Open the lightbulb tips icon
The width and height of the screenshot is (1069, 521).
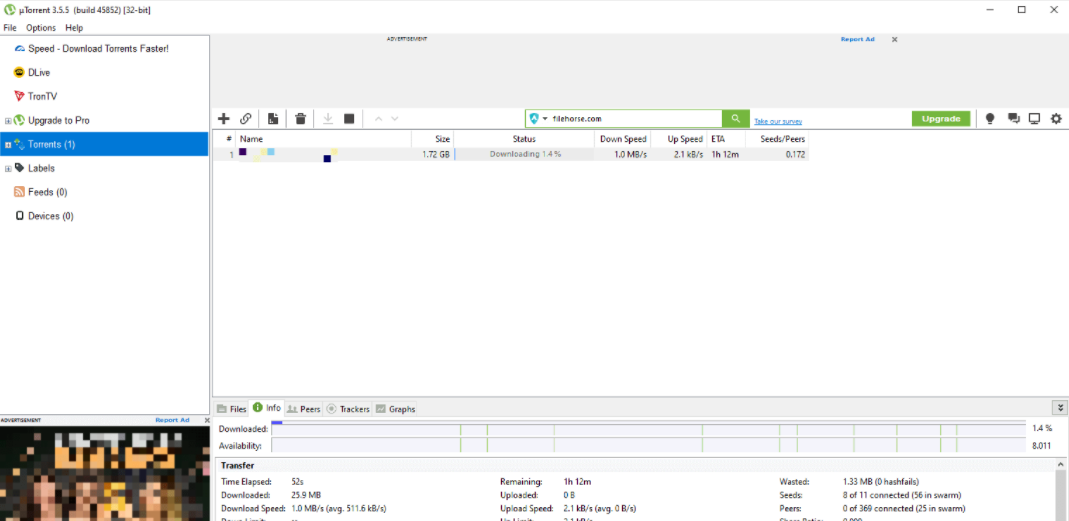991,119
